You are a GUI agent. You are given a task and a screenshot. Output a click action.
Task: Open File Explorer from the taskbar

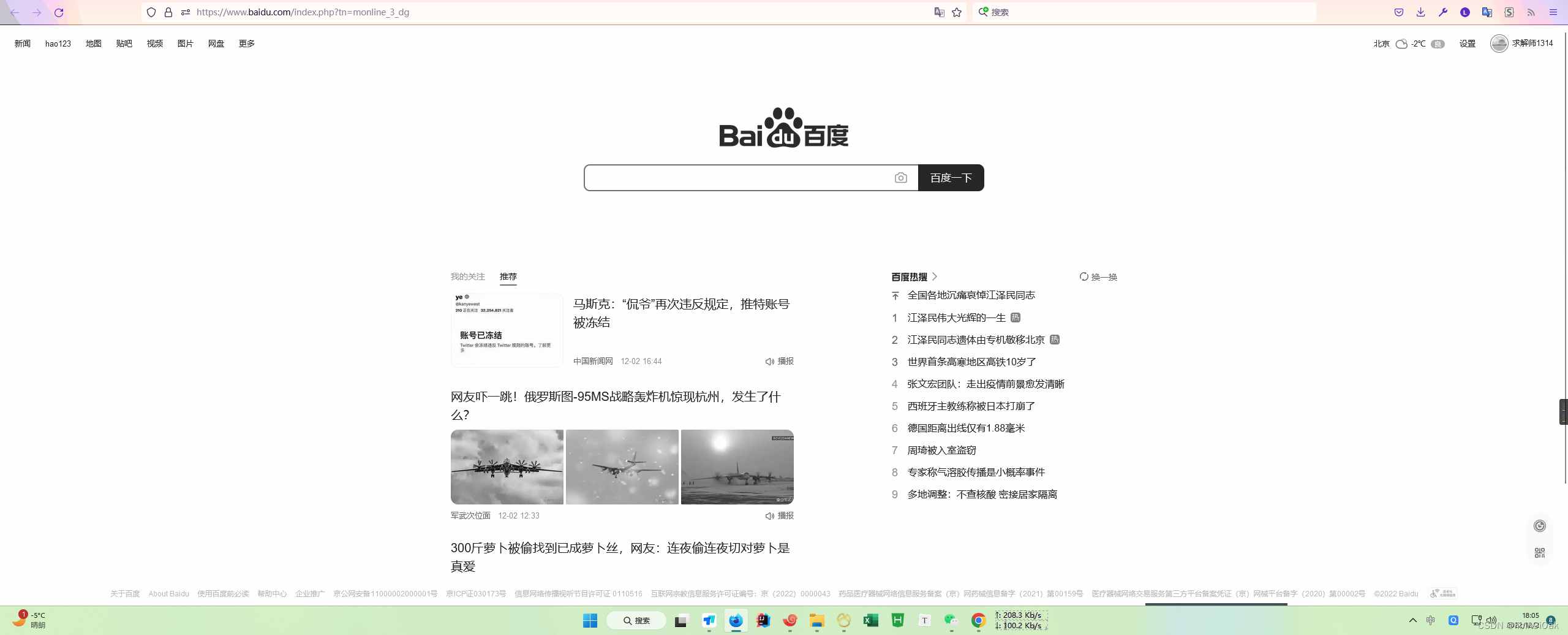(x=816, y=621)
